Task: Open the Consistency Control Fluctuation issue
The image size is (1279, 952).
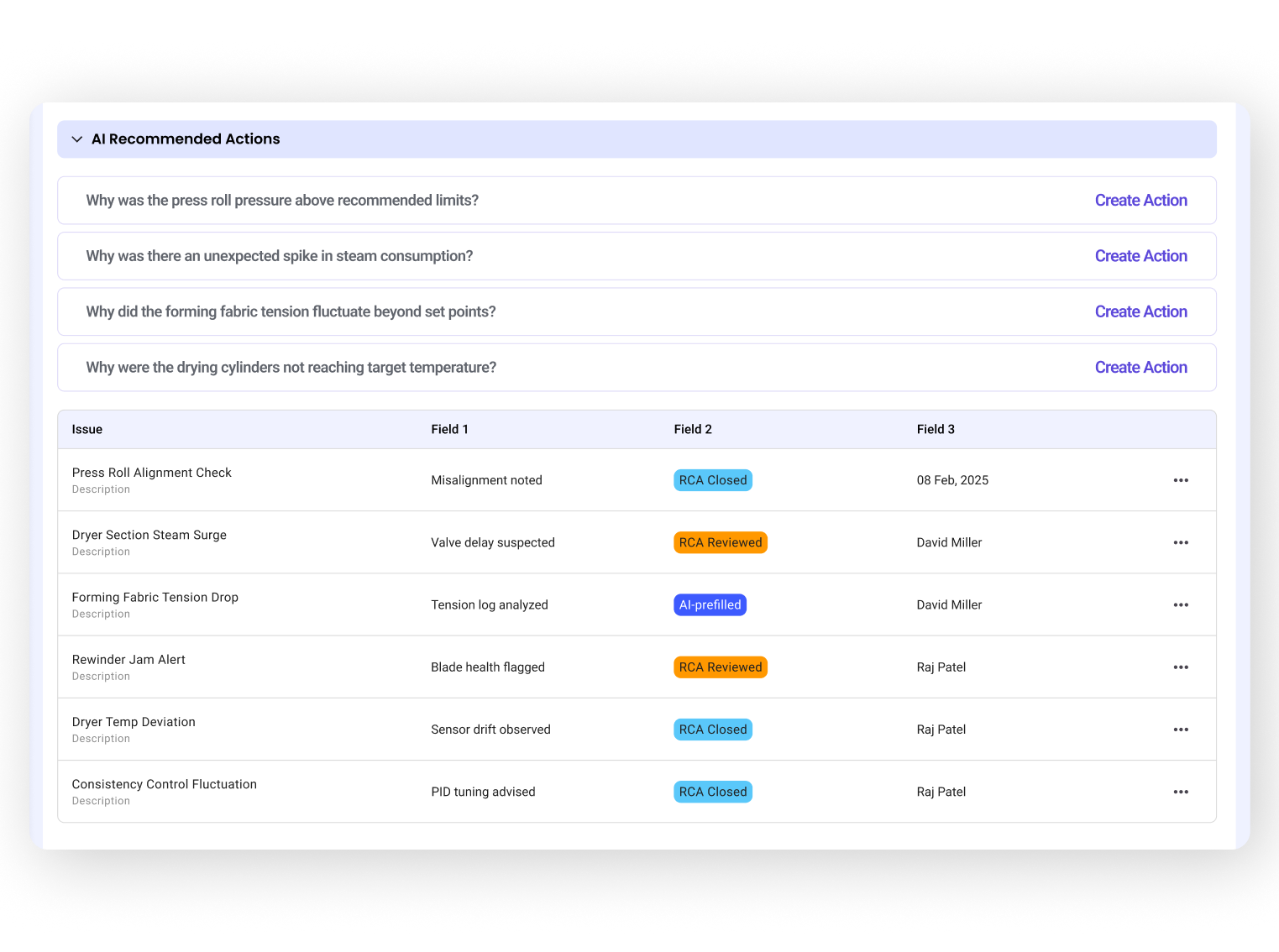Action: click(165, 785)
